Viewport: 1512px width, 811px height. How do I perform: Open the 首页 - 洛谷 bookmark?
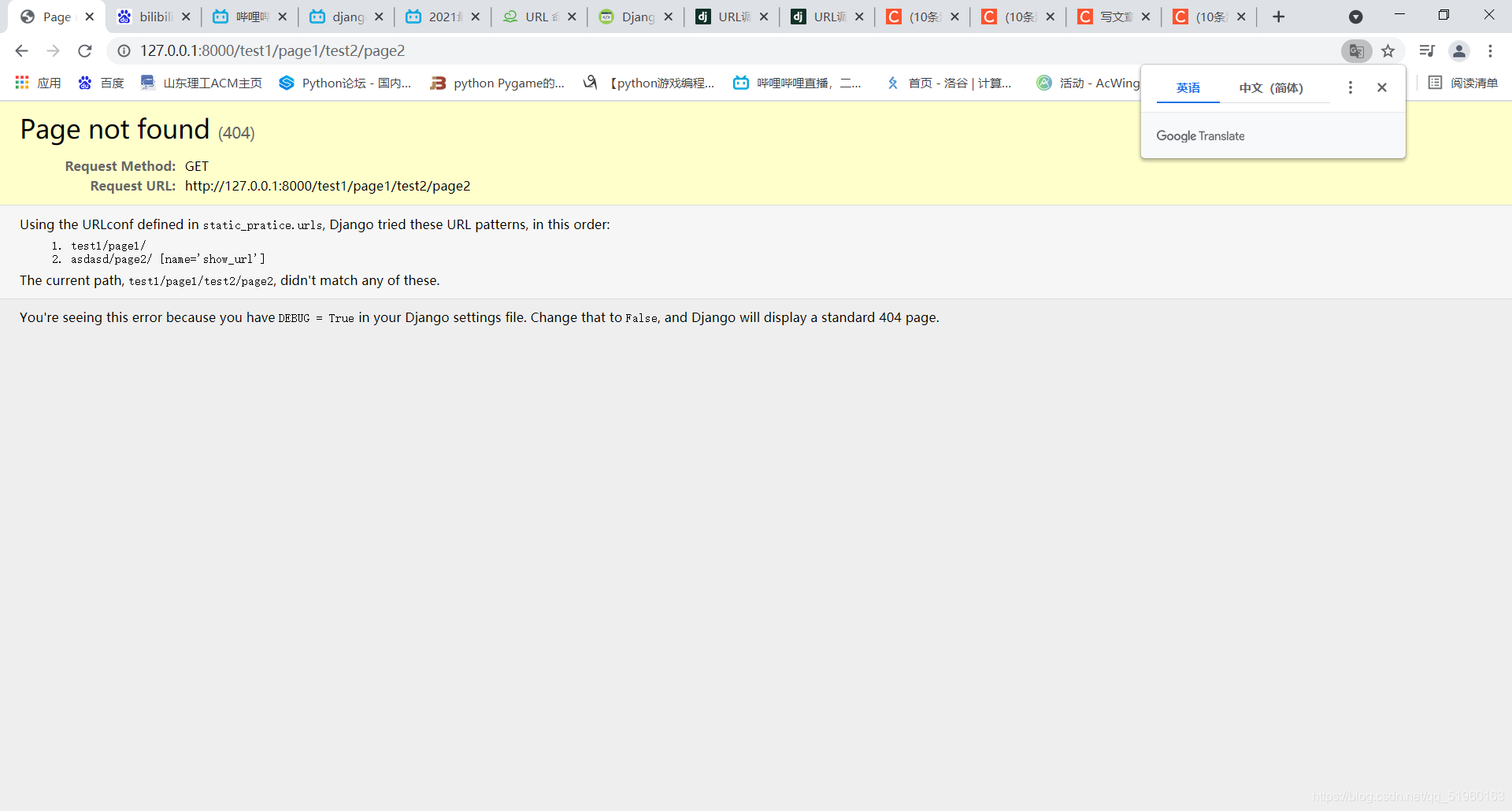948,83
